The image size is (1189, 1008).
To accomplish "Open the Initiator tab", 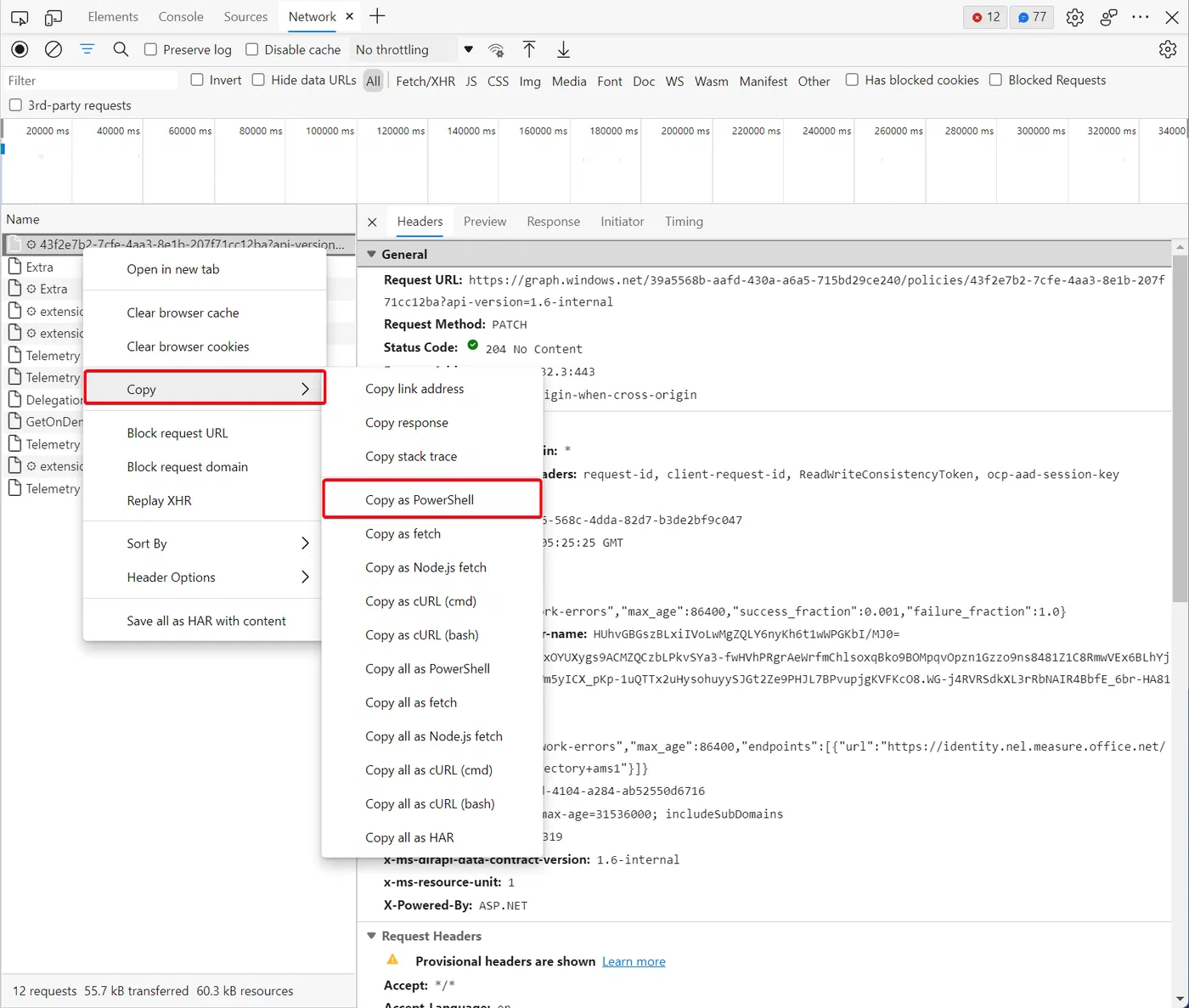I will [623, 222].
